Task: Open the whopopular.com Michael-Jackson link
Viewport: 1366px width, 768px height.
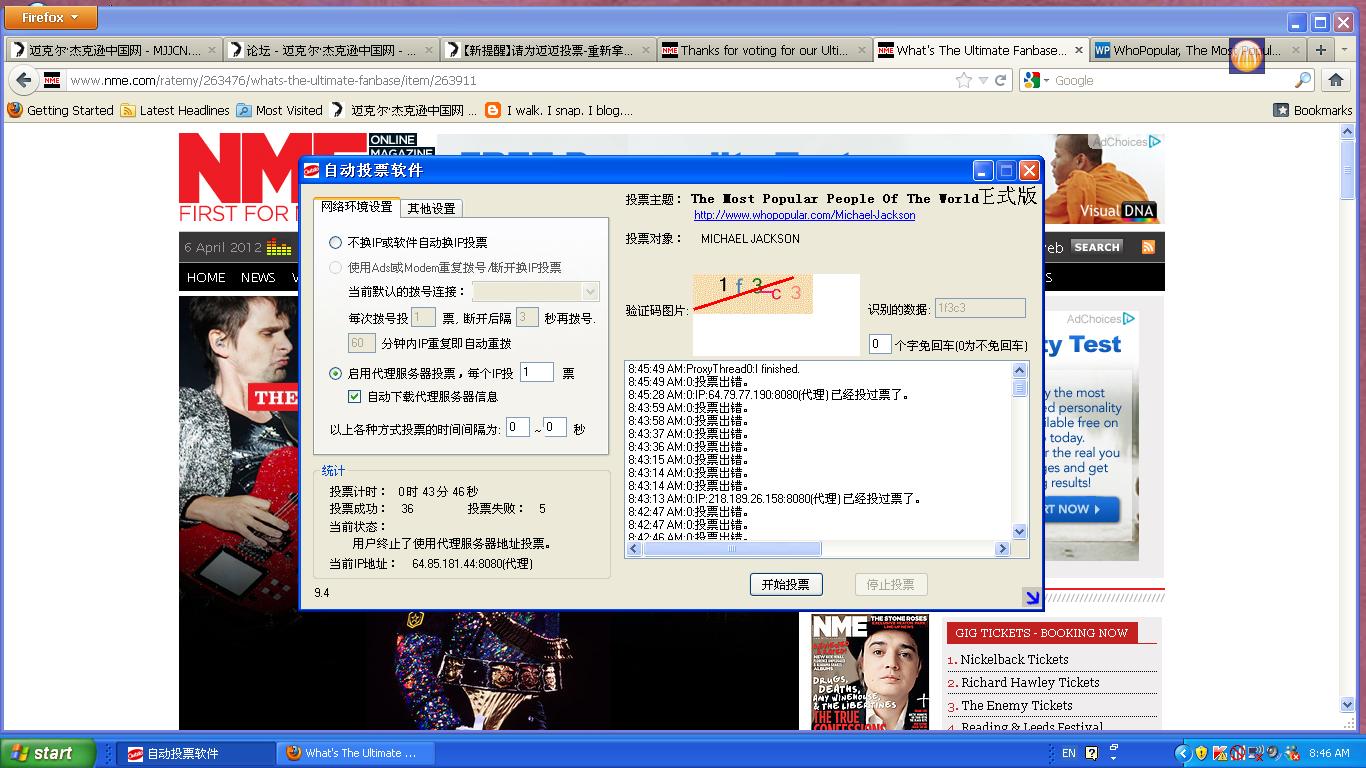Action: pos(804,215)
